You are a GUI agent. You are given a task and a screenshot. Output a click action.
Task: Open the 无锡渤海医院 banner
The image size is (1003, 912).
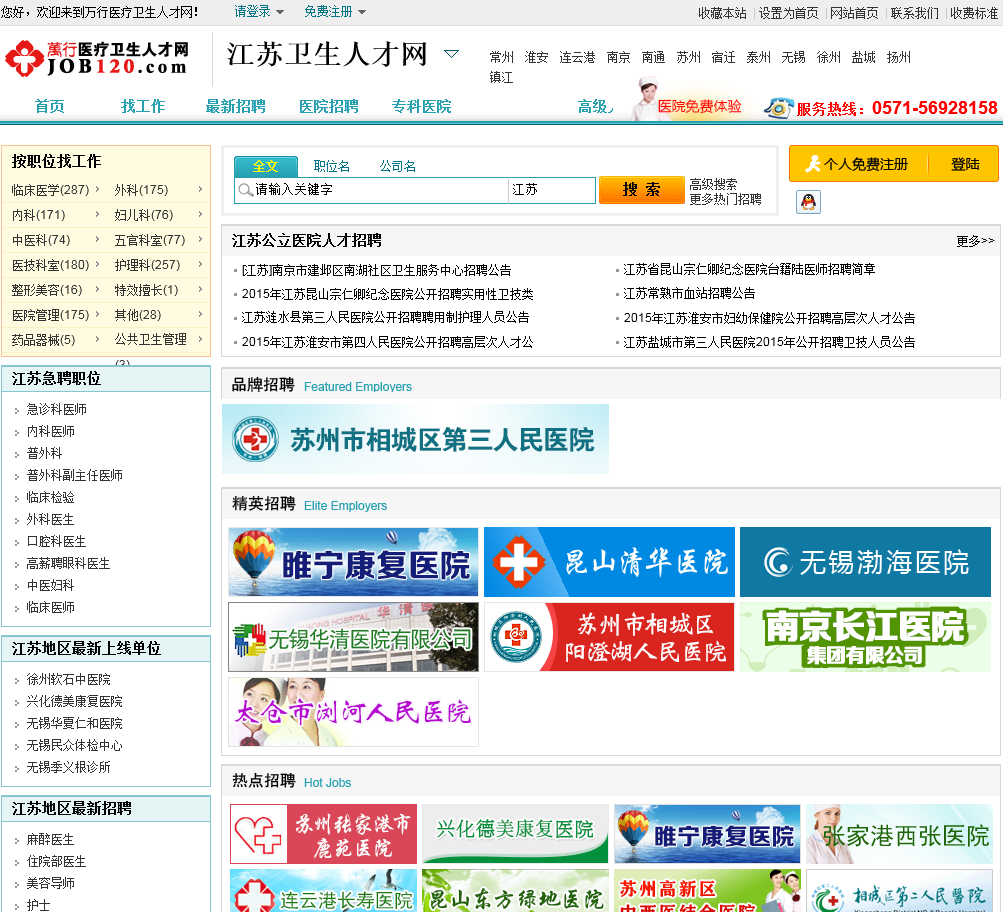[x=865, y=562]
